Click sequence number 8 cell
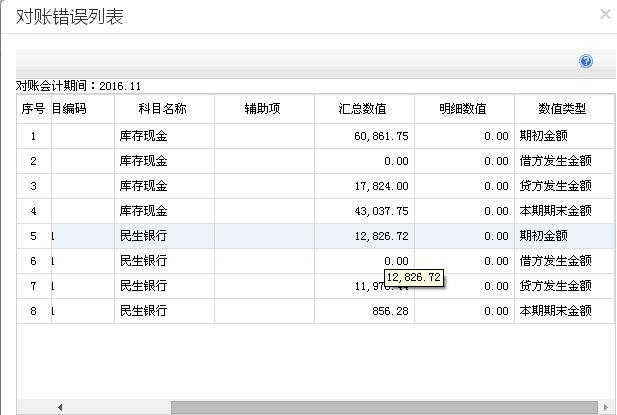This screenshot has height=415, width=617. [x=33, y=311]
